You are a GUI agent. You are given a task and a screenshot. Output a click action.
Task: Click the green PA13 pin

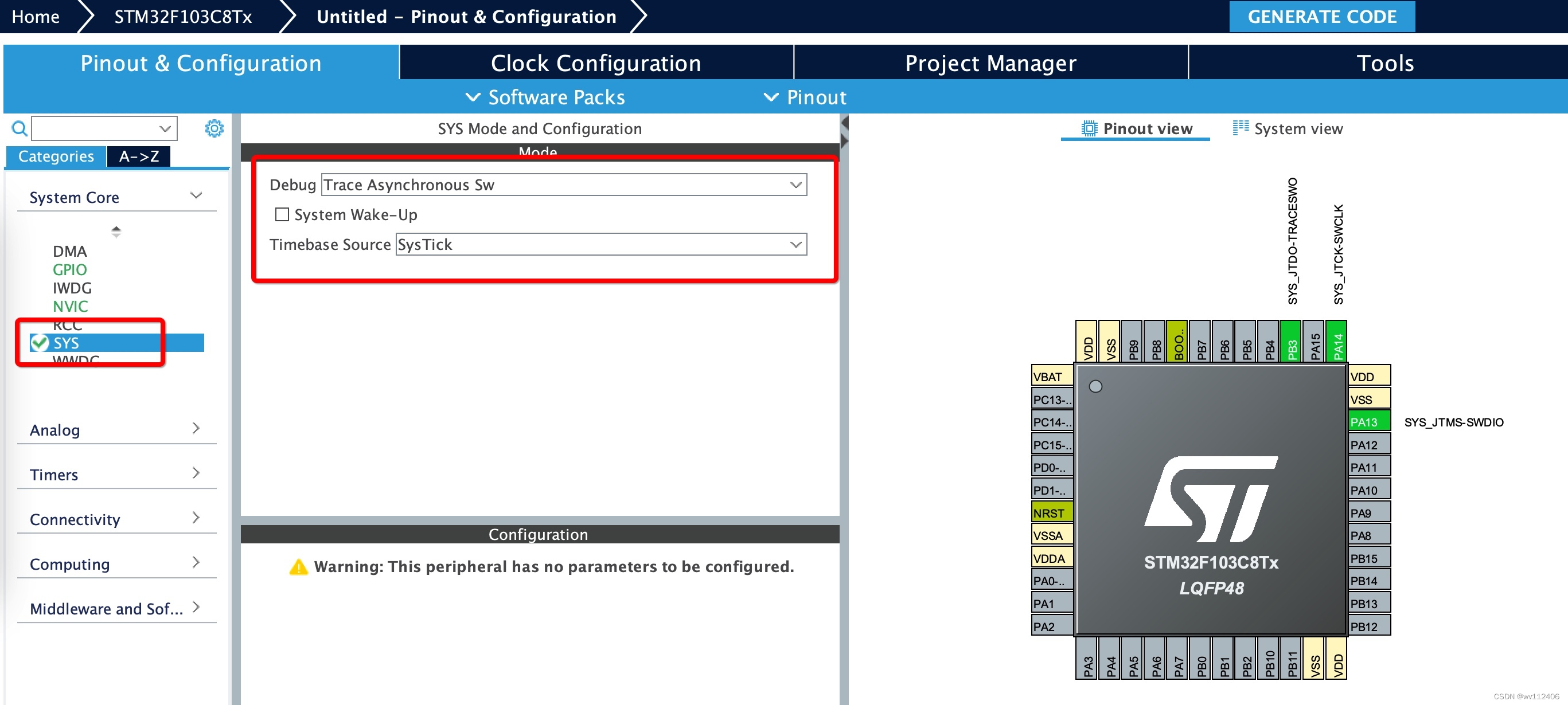(1368, 421)
